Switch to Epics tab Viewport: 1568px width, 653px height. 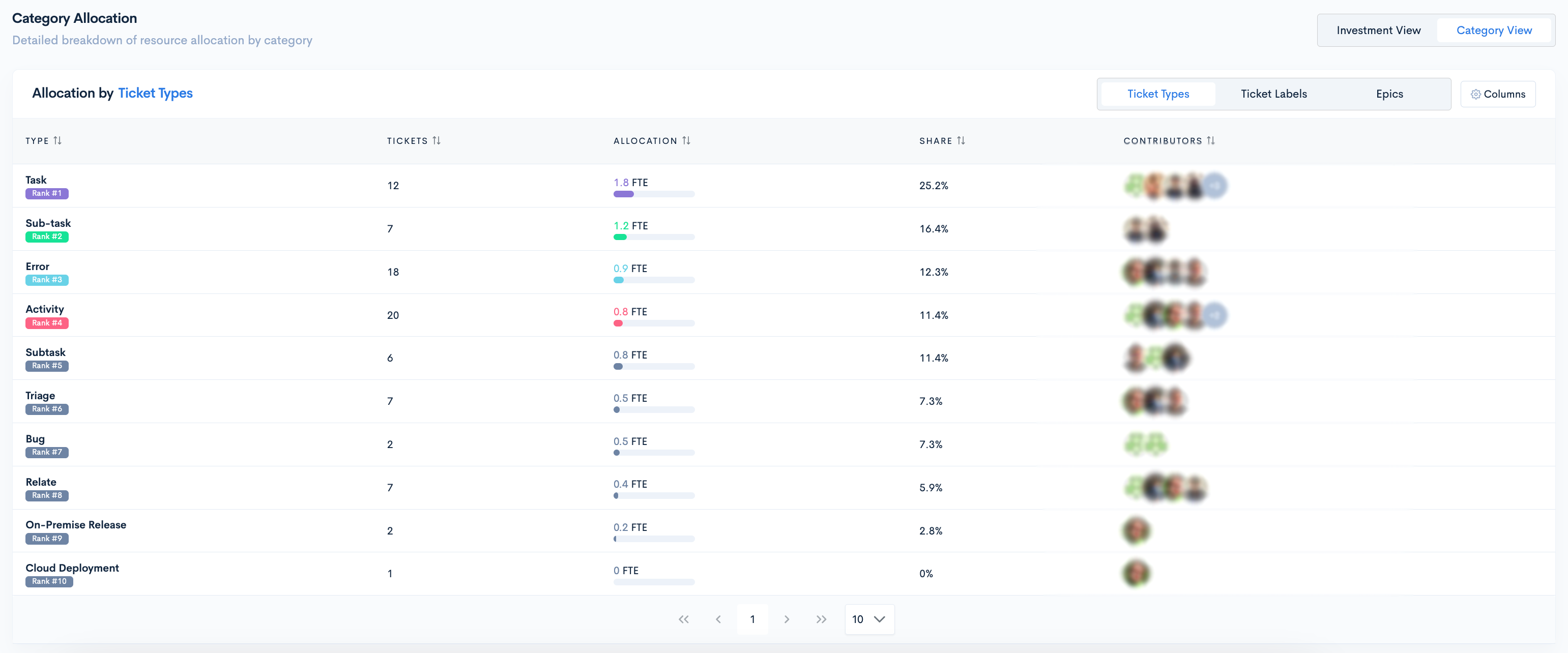(x=1389, y=94)
